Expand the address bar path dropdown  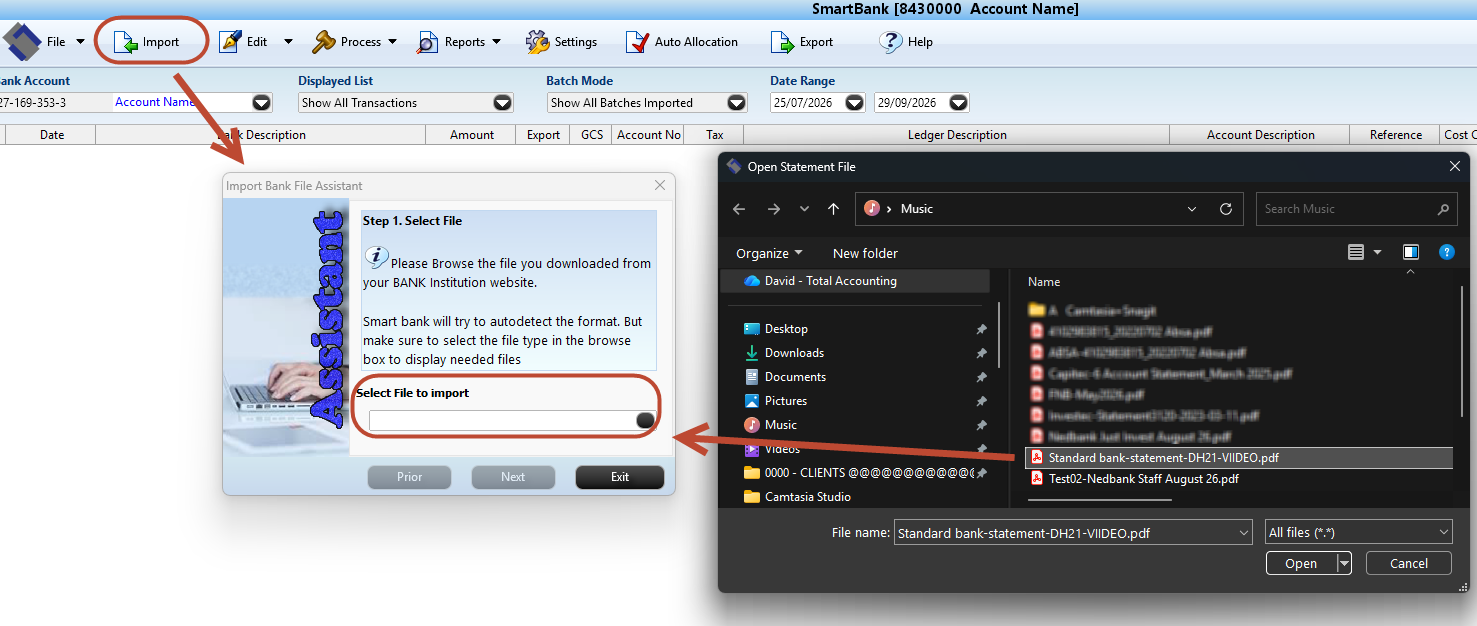(x=1192, y=209)
